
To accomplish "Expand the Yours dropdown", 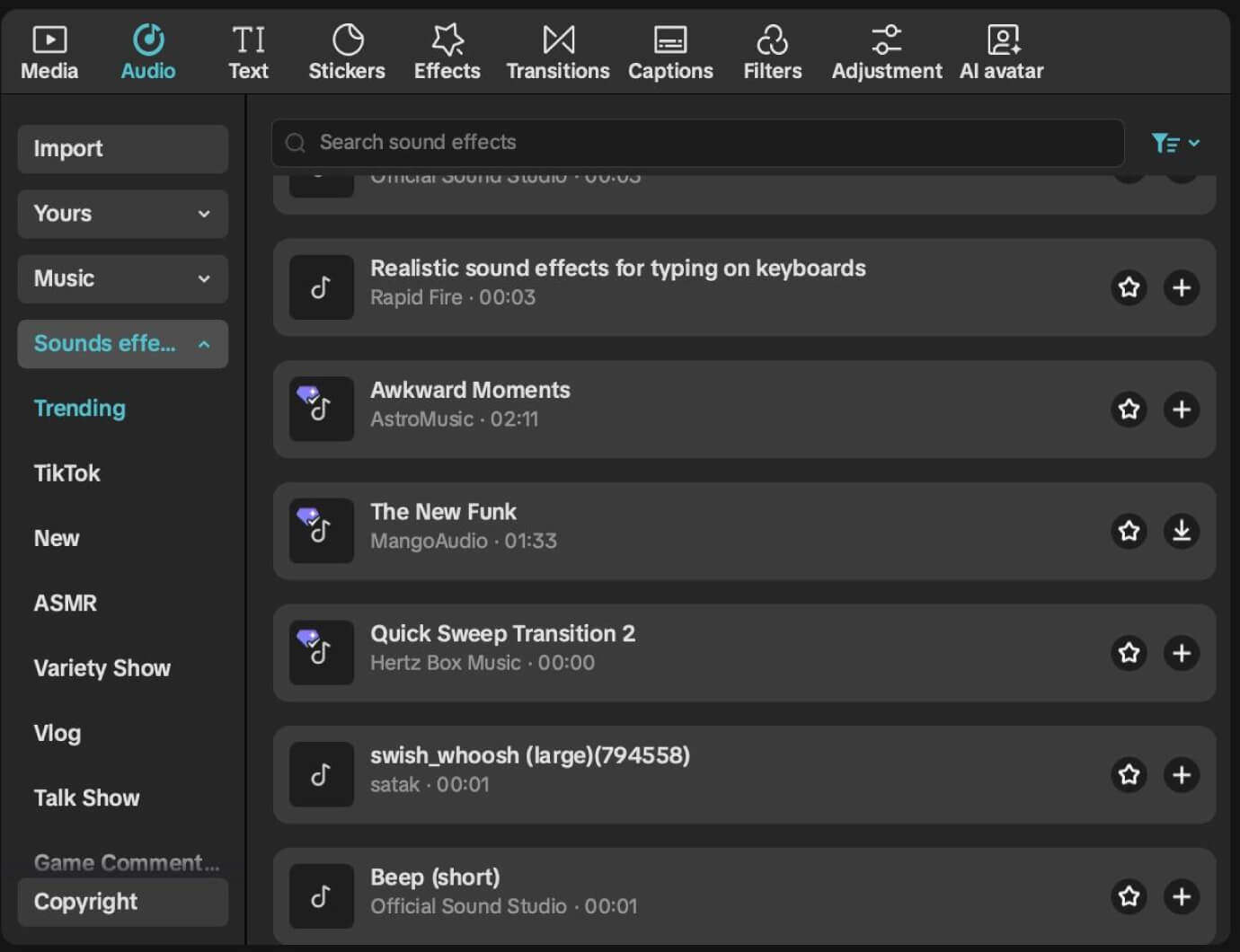I will coord(122,214).
